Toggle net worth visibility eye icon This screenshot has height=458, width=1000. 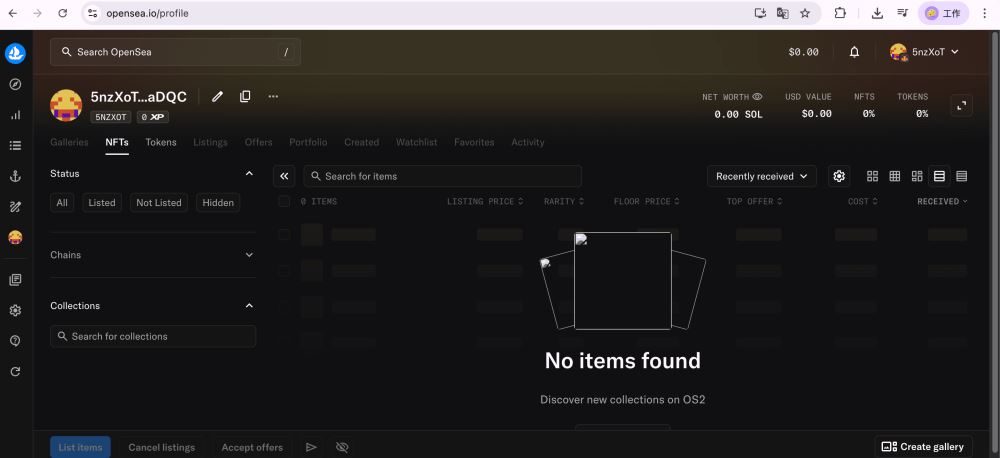point(757,97)
